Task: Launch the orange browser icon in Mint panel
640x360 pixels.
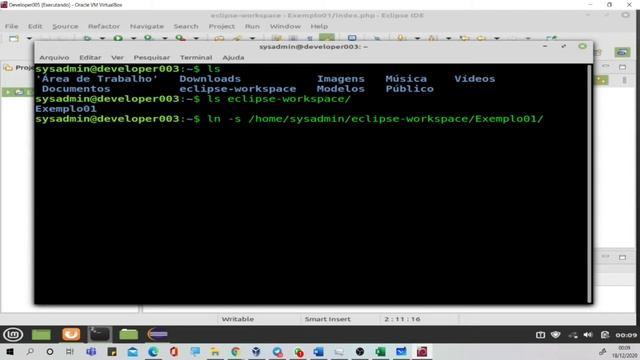Action: click(71, 335)
